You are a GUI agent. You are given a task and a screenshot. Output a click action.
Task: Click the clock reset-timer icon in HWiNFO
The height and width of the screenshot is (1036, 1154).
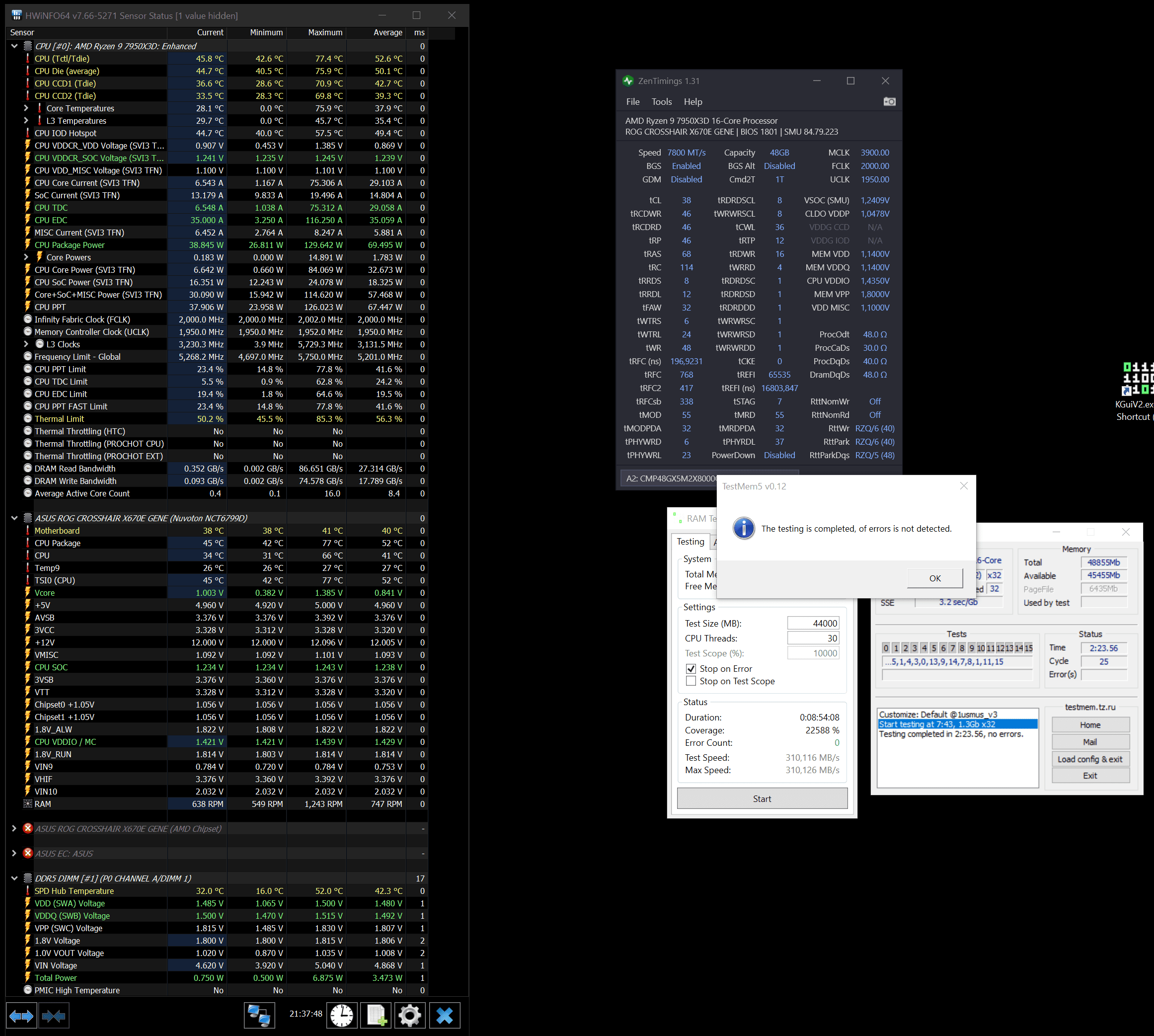tap(342, 1016)
